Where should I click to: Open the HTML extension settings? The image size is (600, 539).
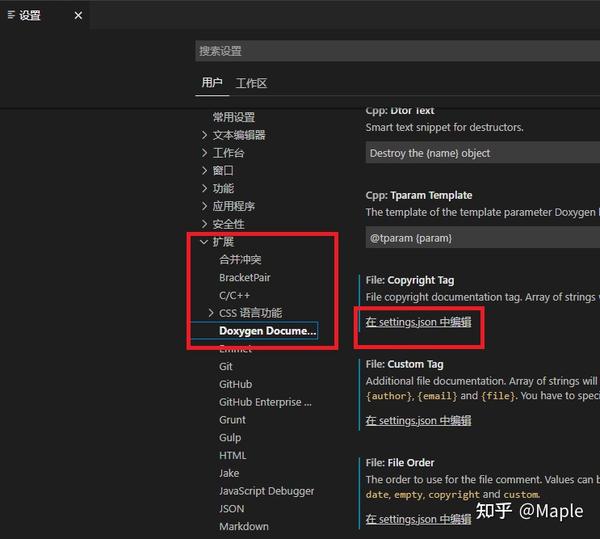tap(233, 455)
